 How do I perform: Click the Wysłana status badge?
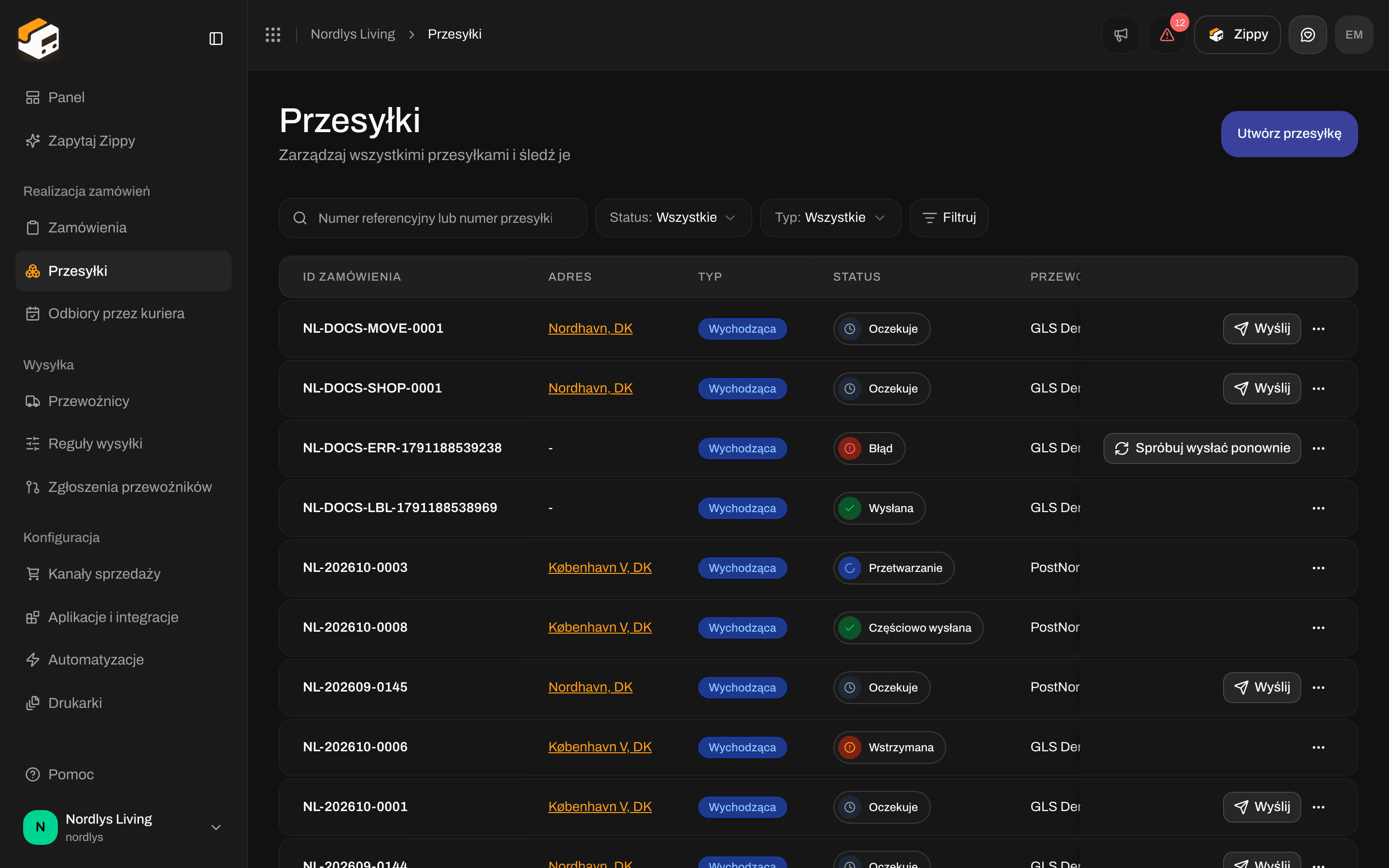pos(879,508)
